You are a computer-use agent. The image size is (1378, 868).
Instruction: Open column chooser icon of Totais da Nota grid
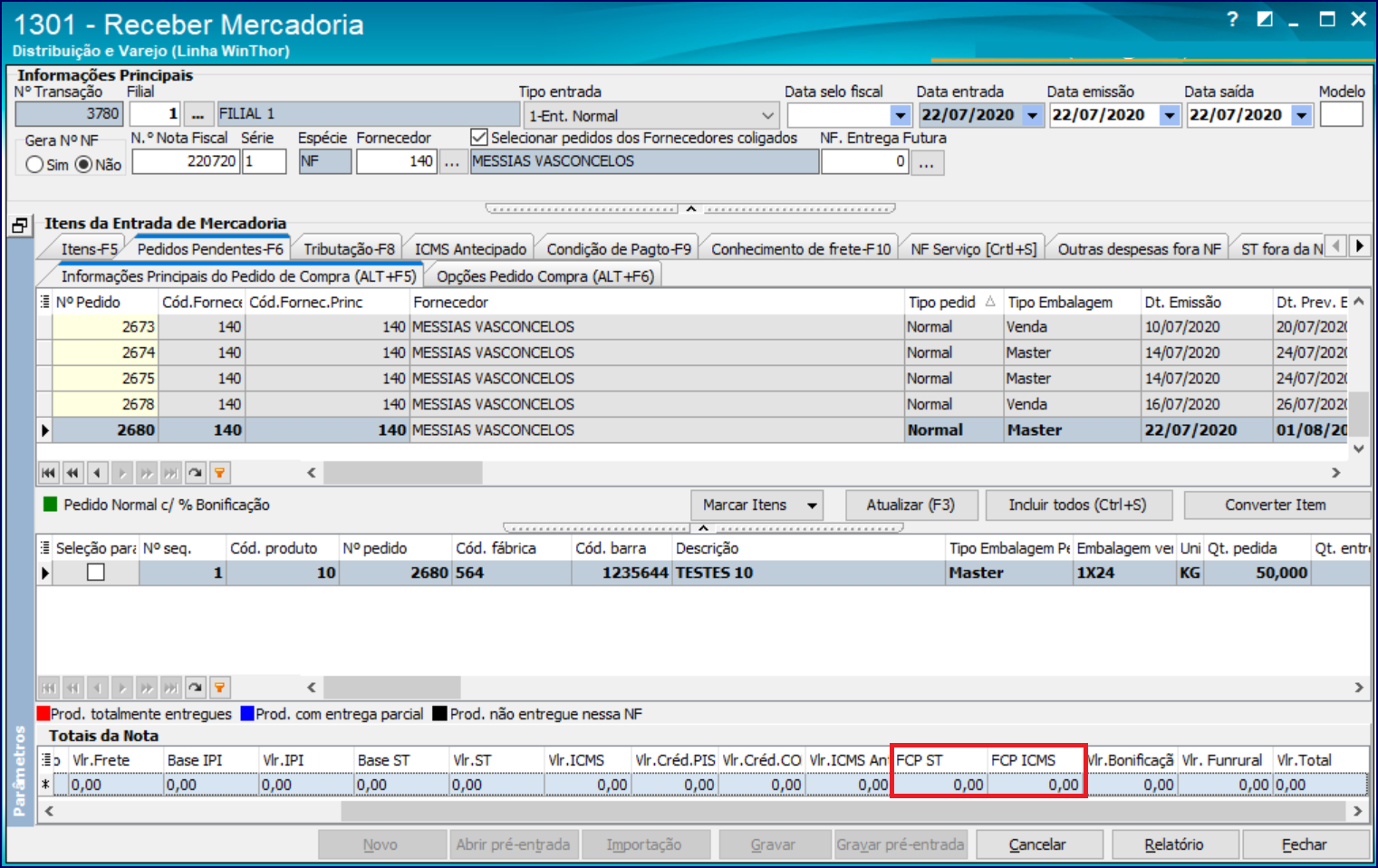(45, 760)
